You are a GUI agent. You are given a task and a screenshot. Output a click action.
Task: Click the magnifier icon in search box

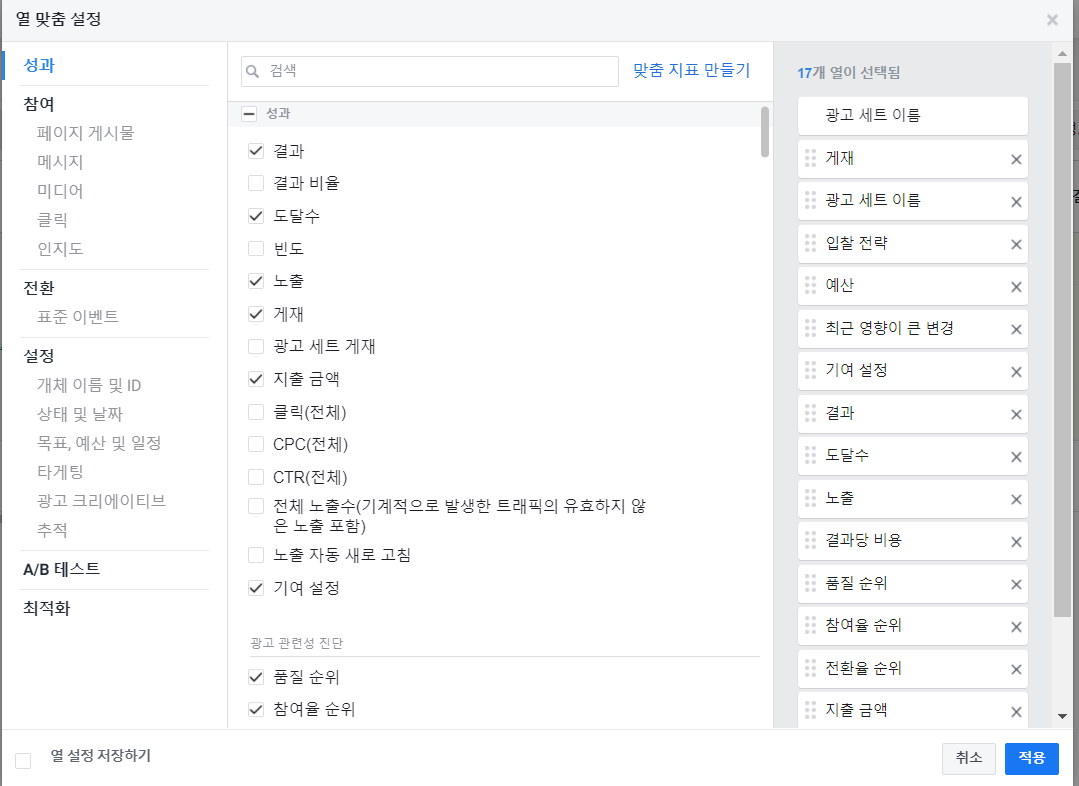pos(253,71)
